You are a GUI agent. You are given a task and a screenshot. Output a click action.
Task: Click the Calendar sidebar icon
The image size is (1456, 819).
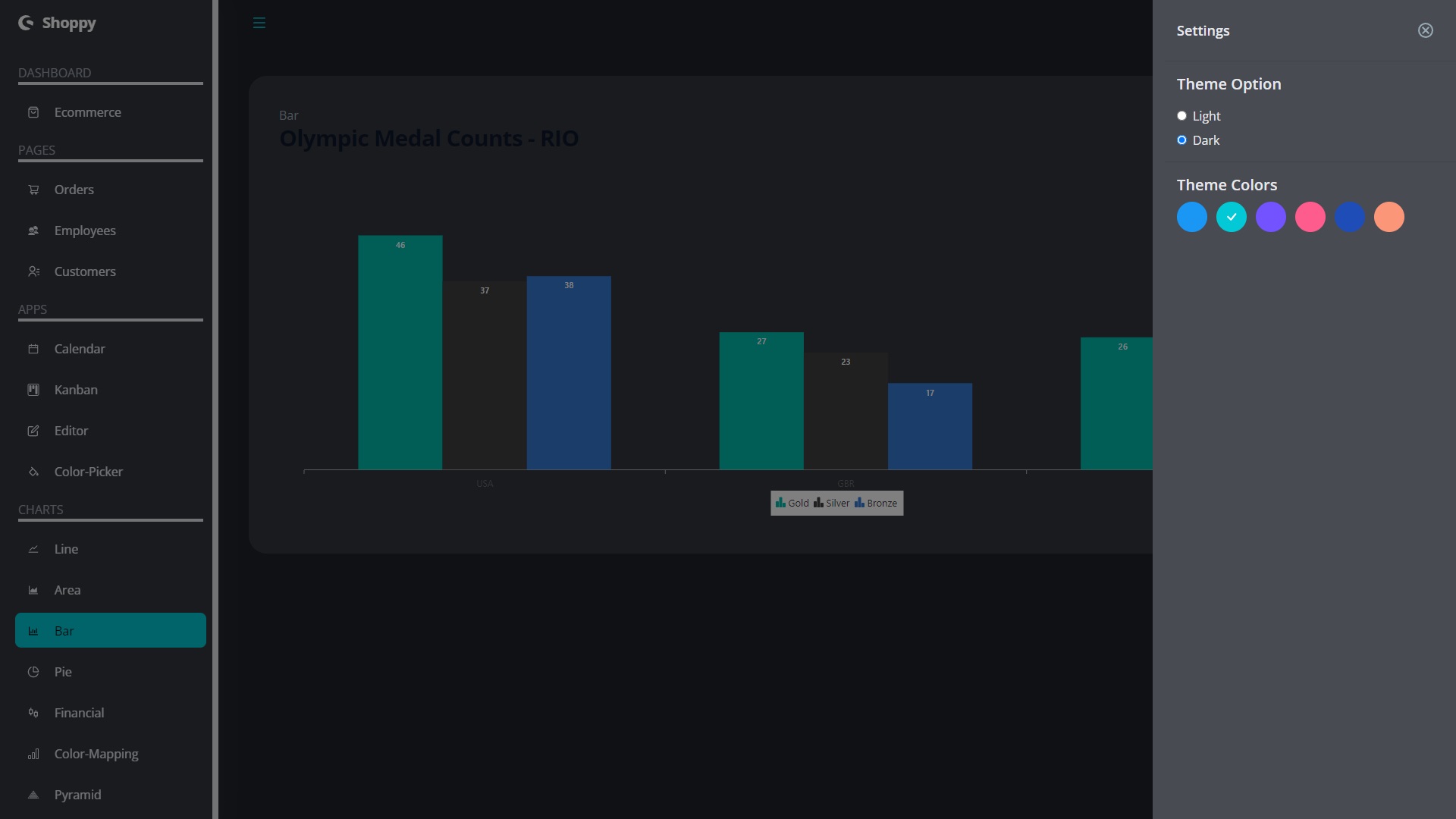coord(33,349)
